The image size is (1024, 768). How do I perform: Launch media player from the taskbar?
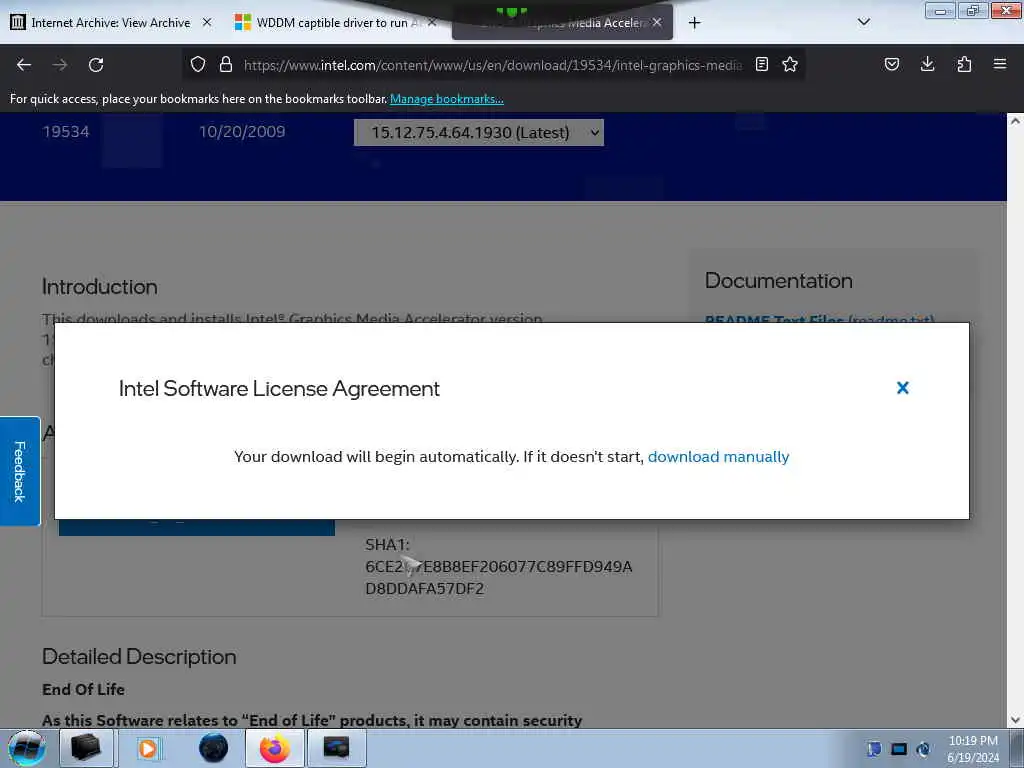(148, 748)
